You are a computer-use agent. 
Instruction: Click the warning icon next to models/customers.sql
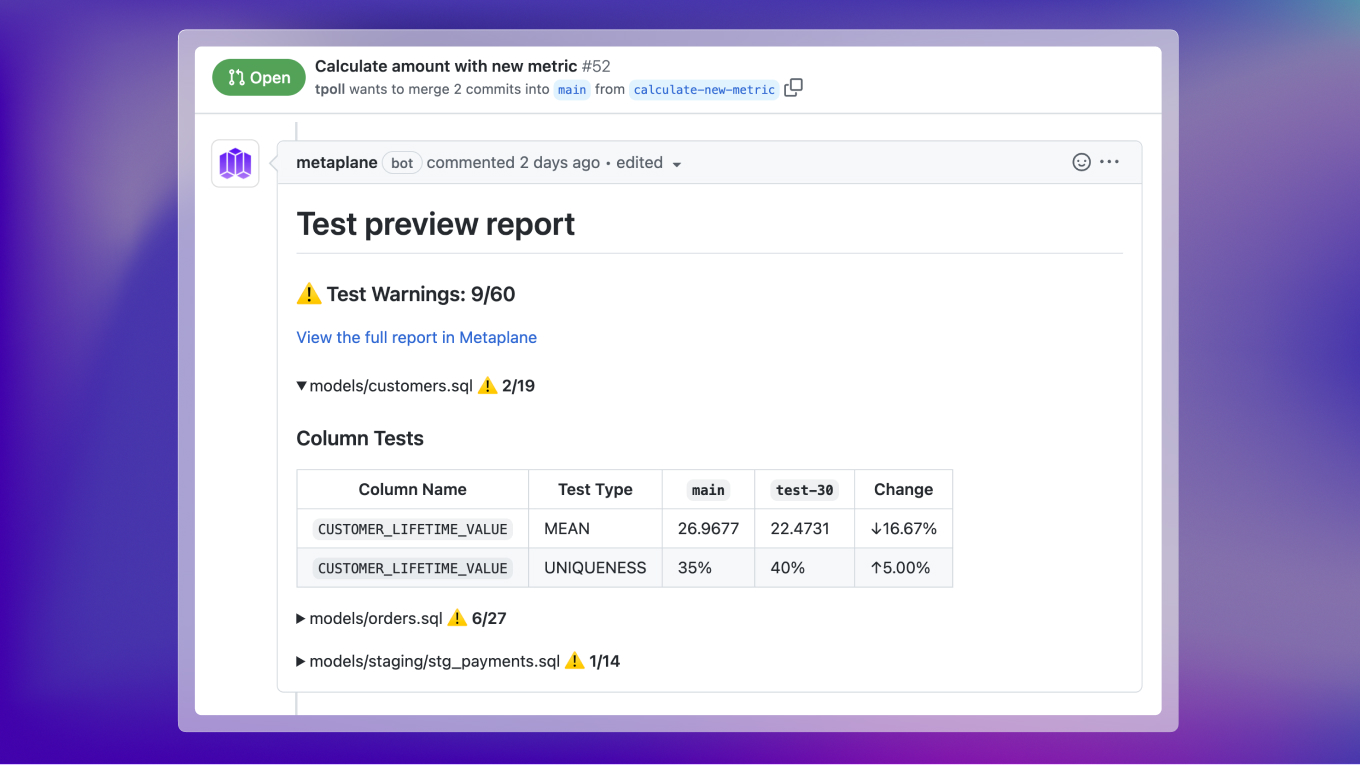point(487,385)
